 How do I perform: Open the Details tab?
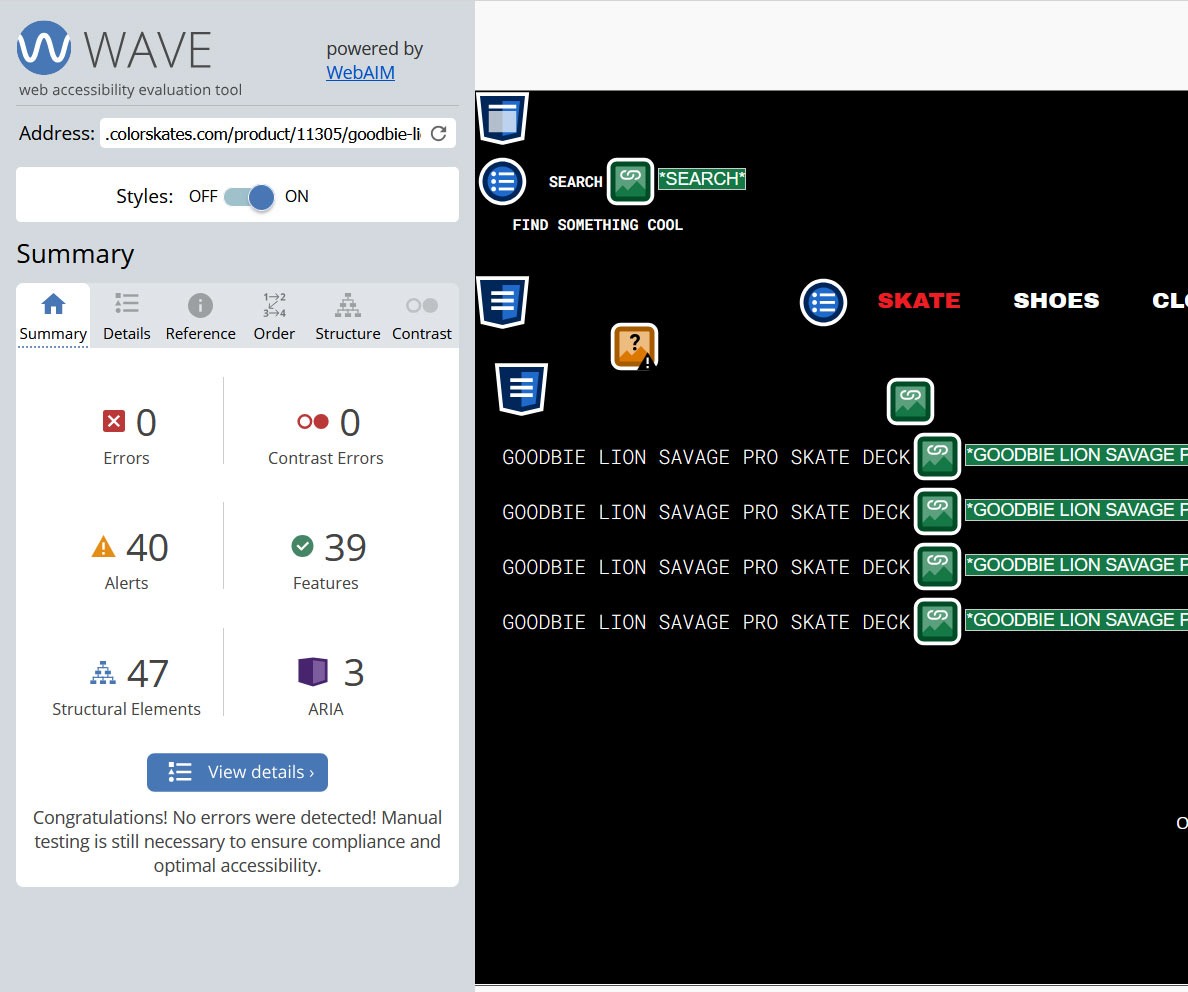click(x=127, y=317)
